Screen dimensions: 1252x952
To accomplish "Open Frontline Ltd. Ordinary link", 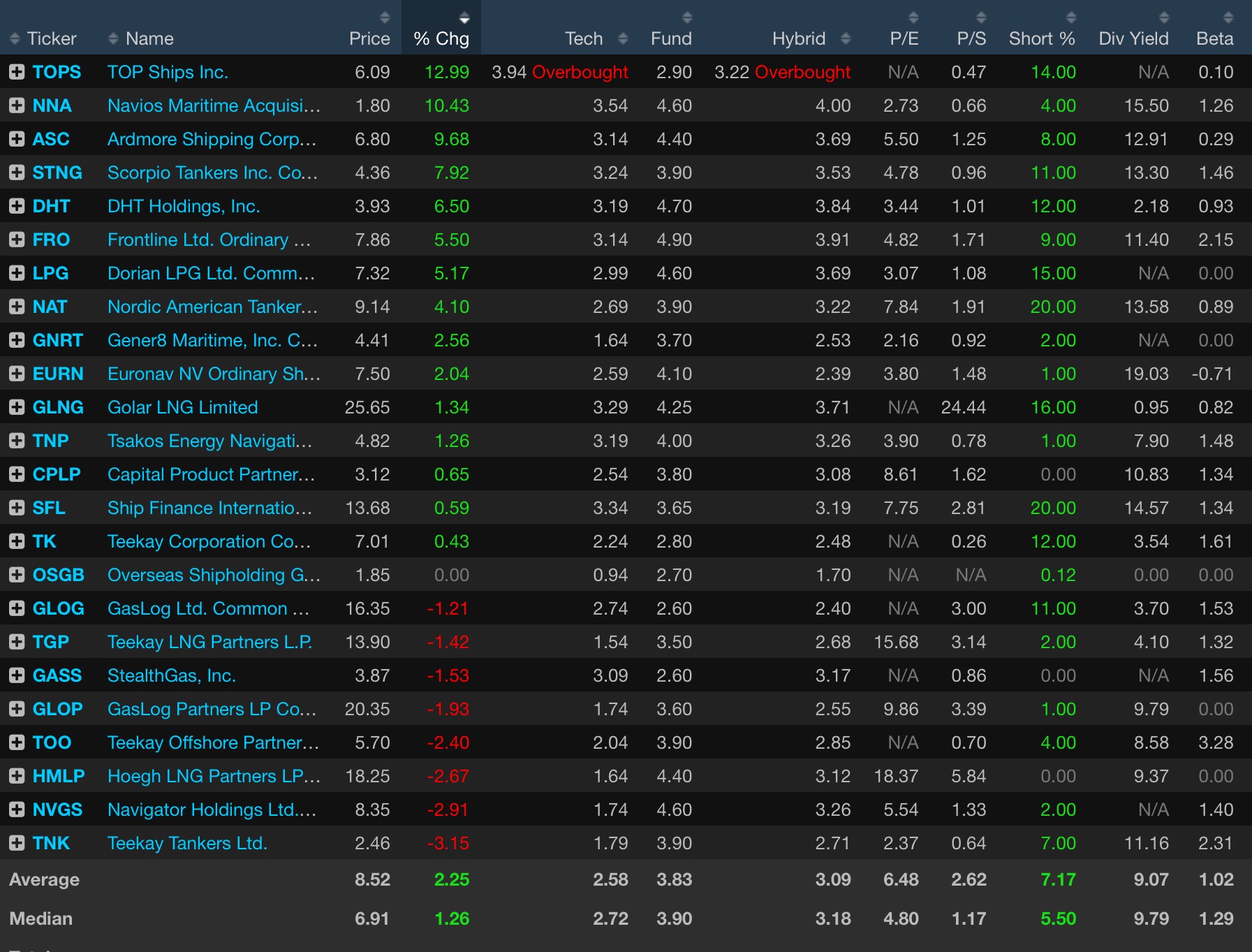I will [209, 240].
